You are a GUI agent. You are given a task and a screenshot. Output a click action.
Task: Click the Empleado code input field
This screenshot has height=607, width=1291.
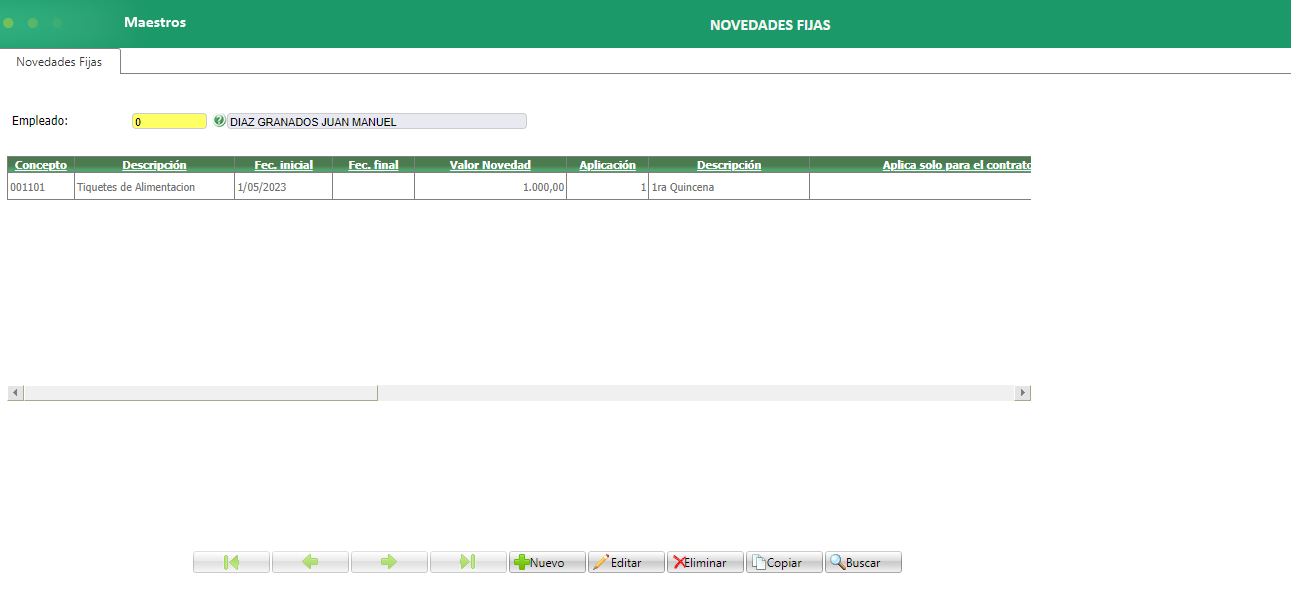tap(169, 121)
